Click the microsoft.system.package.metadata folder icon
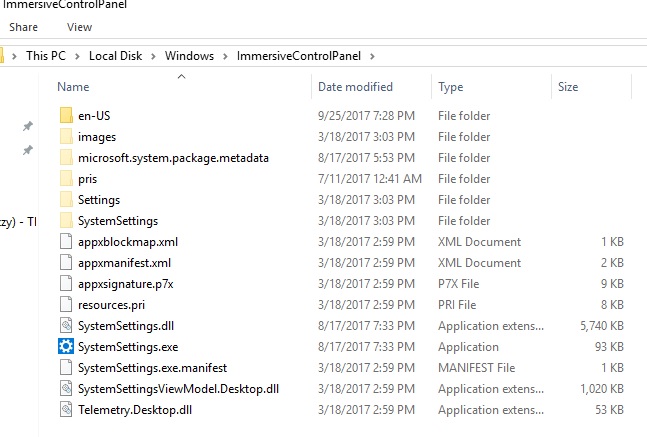The width and height of the screenshot is (647, 437). point(66,158)
